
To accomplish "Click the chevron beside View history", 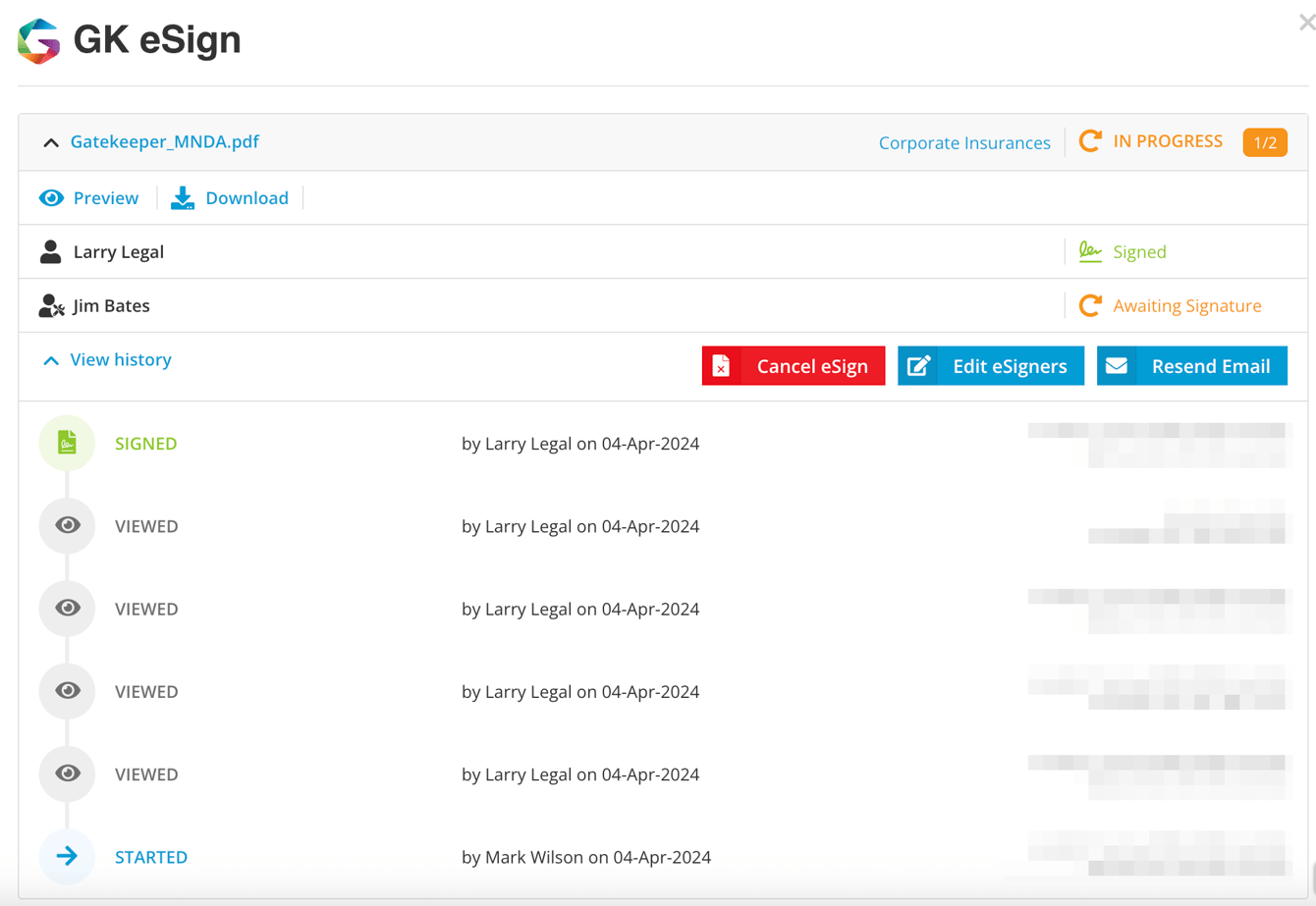I will 51,359.
